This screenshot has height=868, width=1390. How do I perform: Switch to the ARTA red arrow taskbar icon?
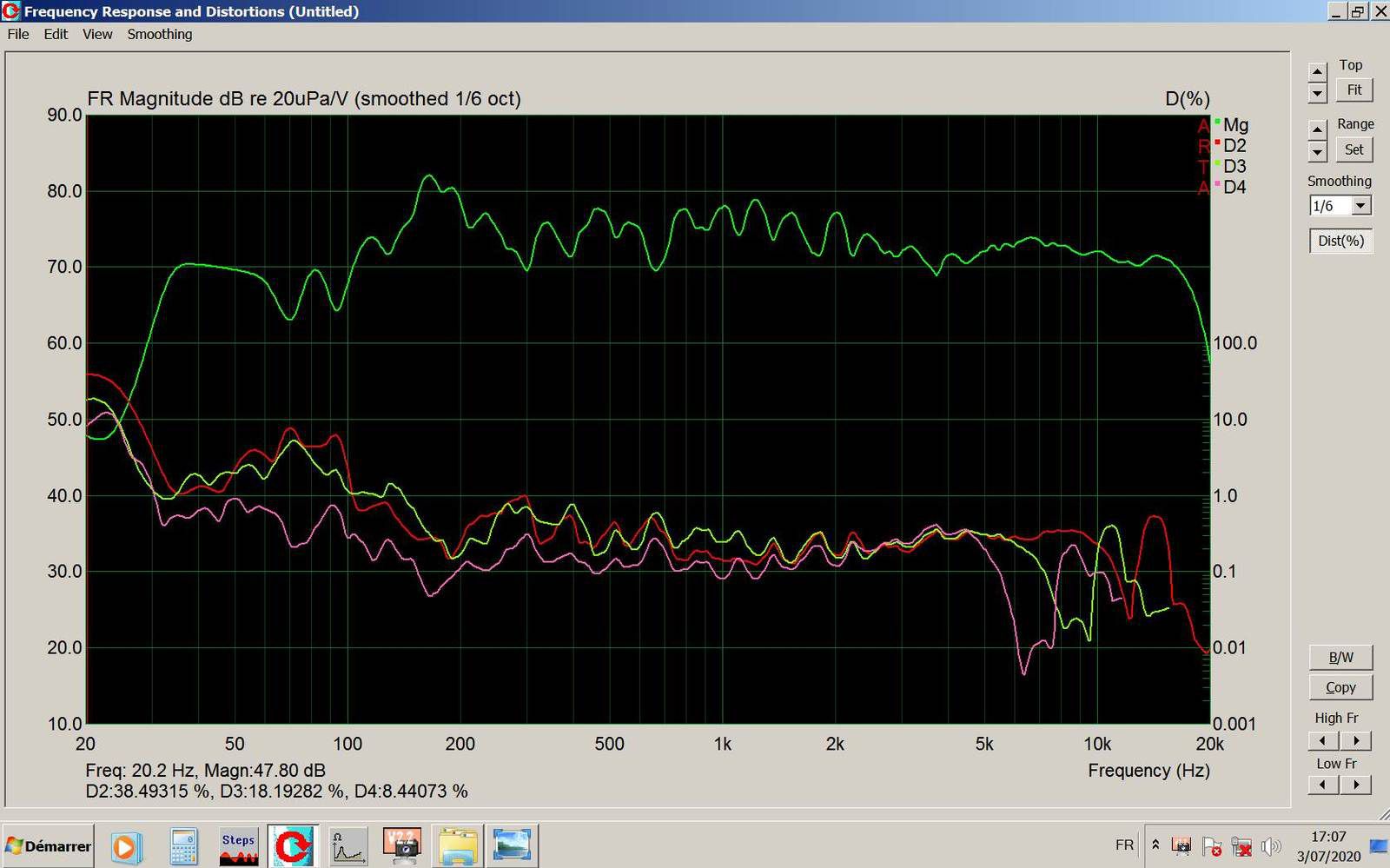pos(293,846)
